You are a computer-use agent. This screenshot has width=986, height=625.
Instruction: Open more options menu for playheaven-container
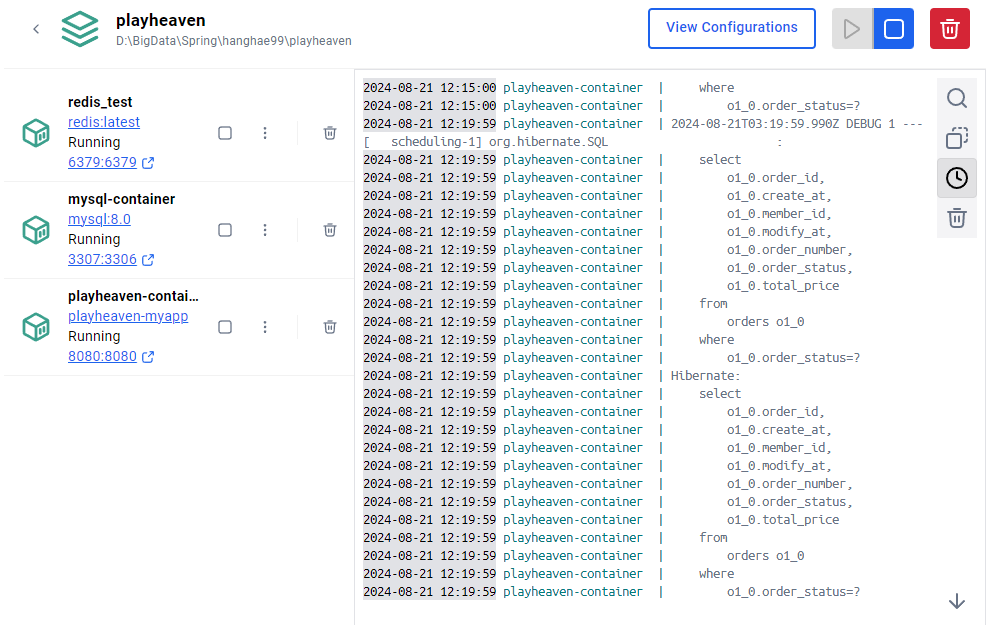pos(265,327)
